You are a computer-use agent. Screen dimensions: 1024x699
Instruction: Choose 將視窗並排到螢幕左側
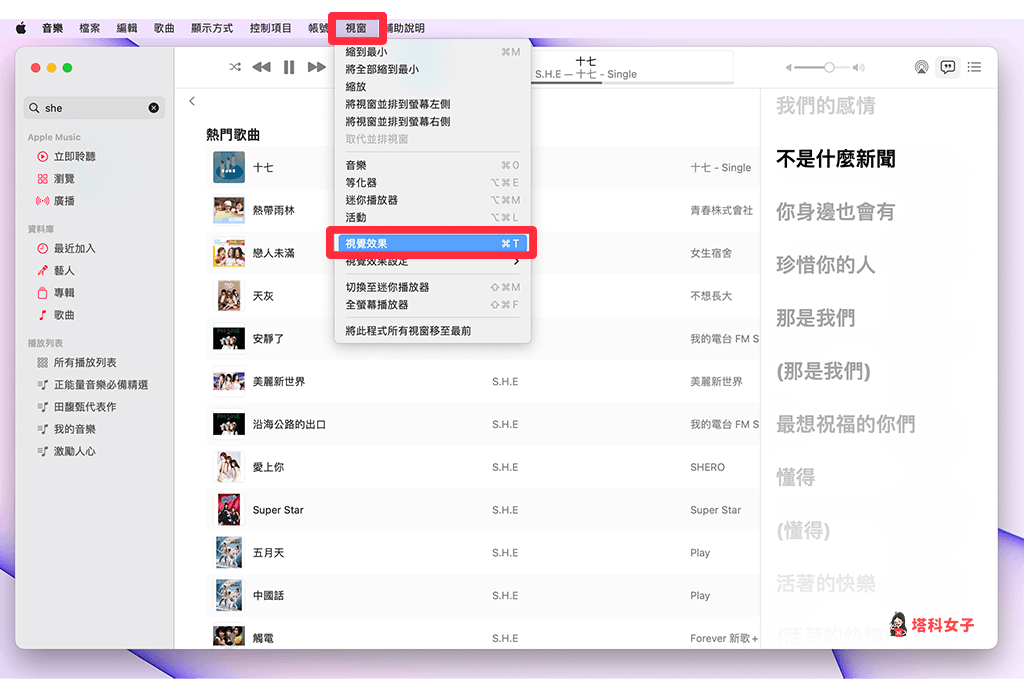(432, 104)
